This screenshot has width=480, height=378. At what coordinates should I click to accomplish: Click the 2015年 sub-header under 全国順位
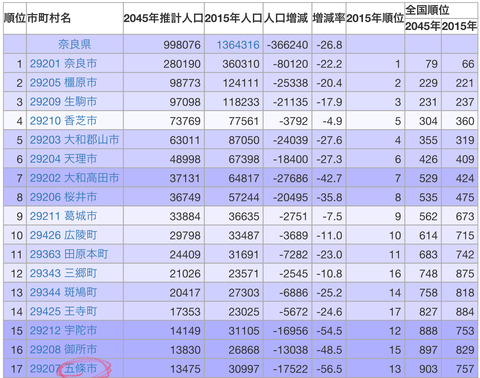(459, 26)
